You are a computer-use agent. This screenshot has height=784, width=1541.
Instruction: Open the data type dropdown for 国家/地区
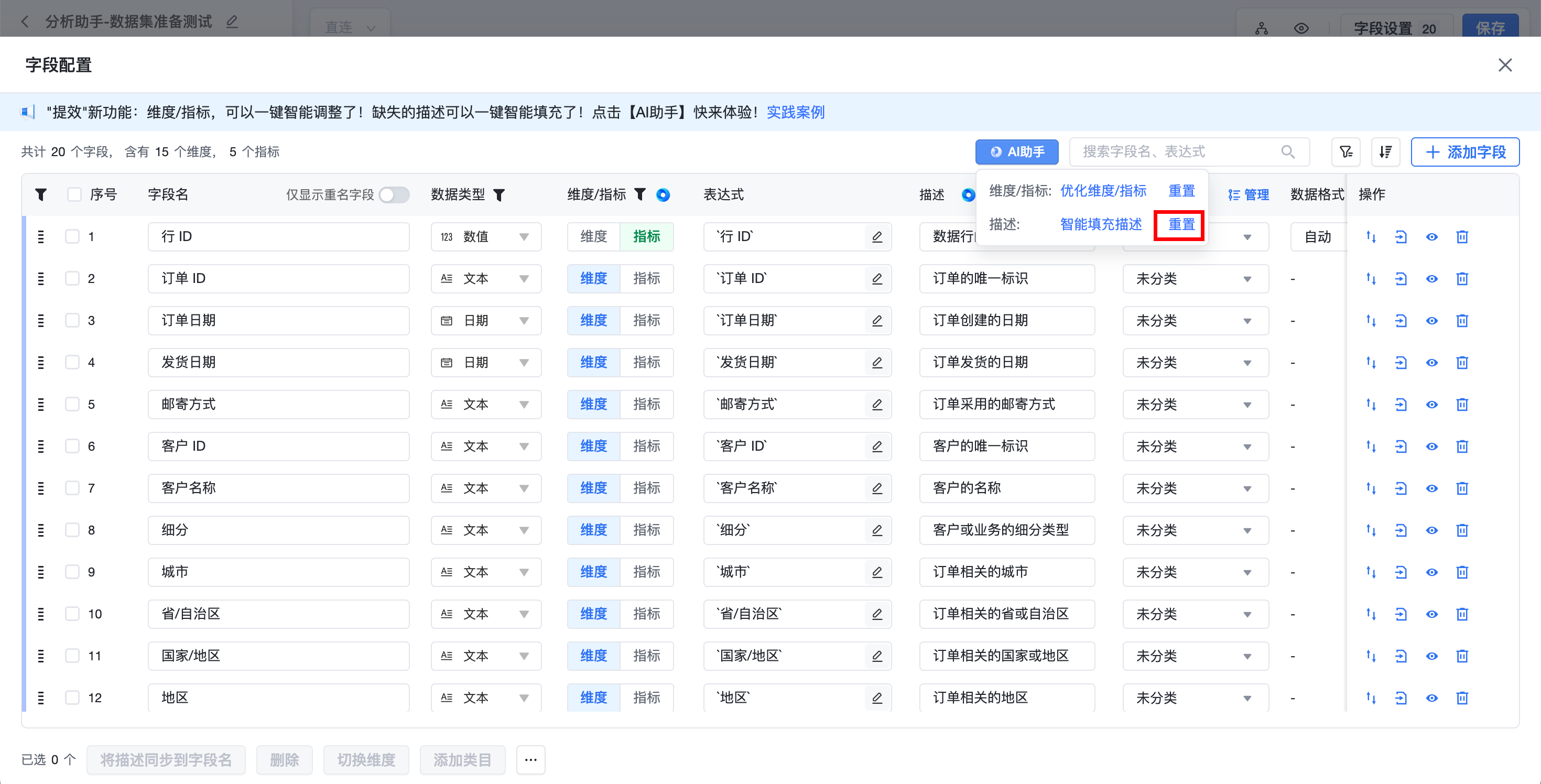pos(486,656)
